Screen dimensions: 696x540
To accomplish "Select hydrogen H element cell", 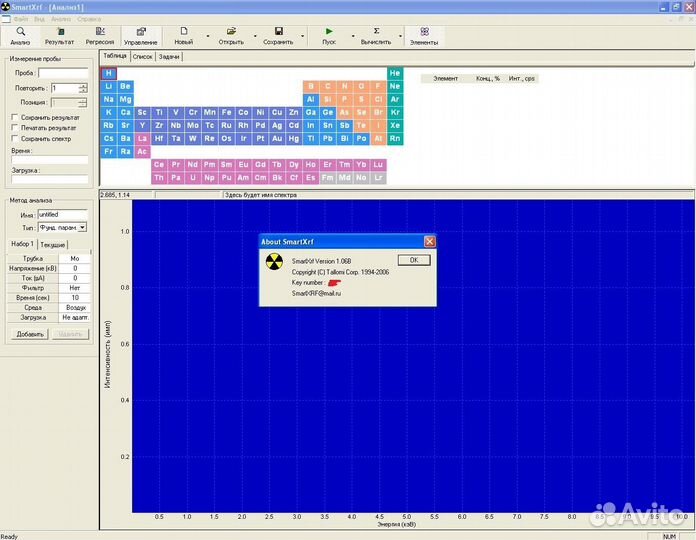I will (x=108, y=73).
